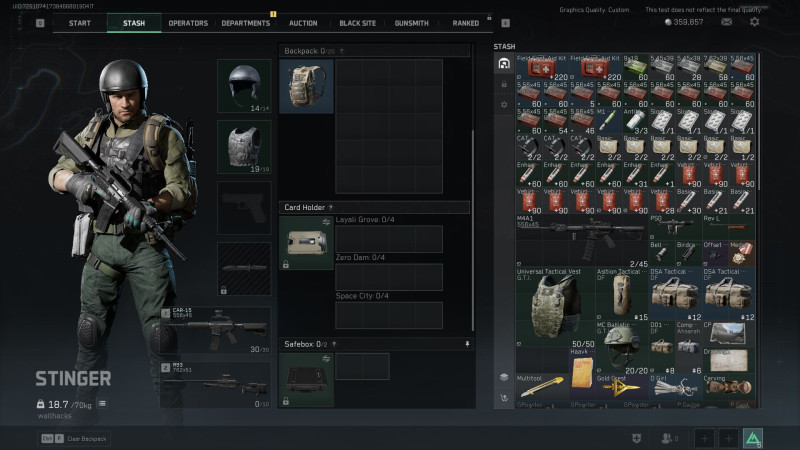800x450 pixels.
Task: Select the first Field First Aid Kit
Action: click(x=542, y=67)
